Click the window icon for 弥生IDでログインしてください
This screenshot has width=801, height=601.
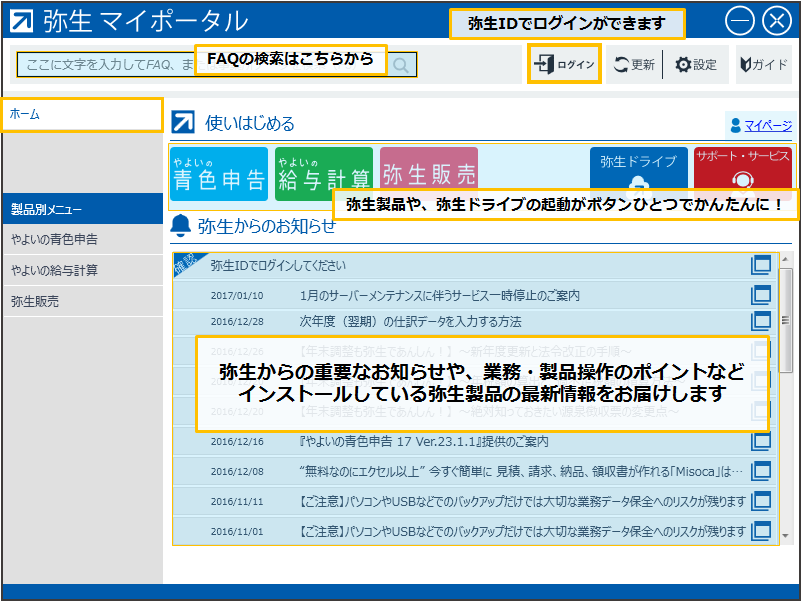click(761, 265)
